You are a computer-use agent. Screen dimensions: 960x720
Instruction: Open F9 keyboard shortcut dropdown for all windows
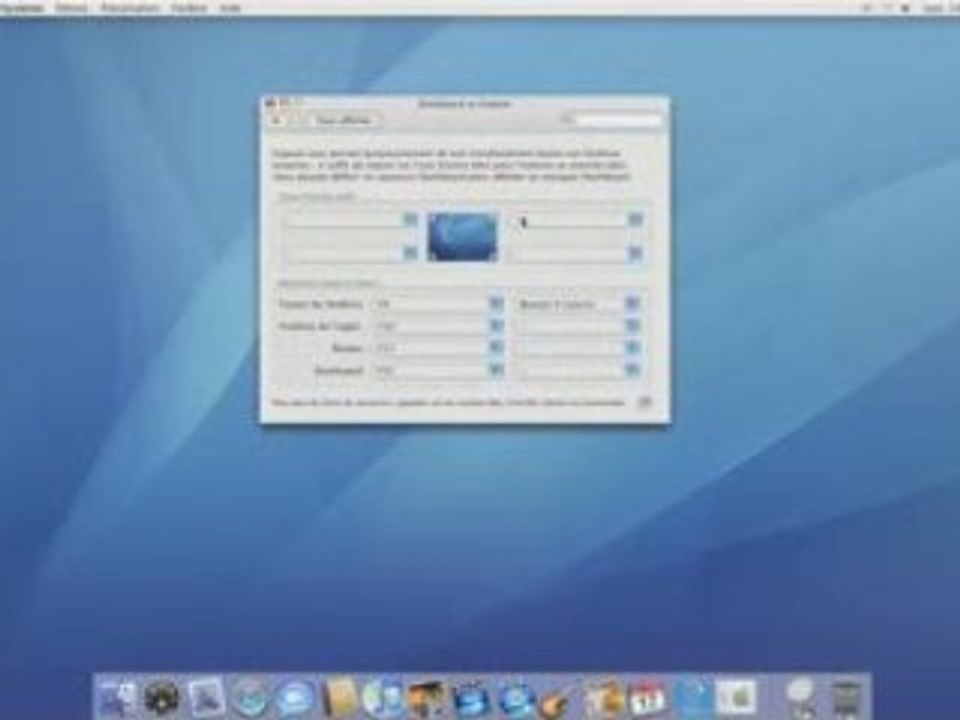tap(438, 304)
